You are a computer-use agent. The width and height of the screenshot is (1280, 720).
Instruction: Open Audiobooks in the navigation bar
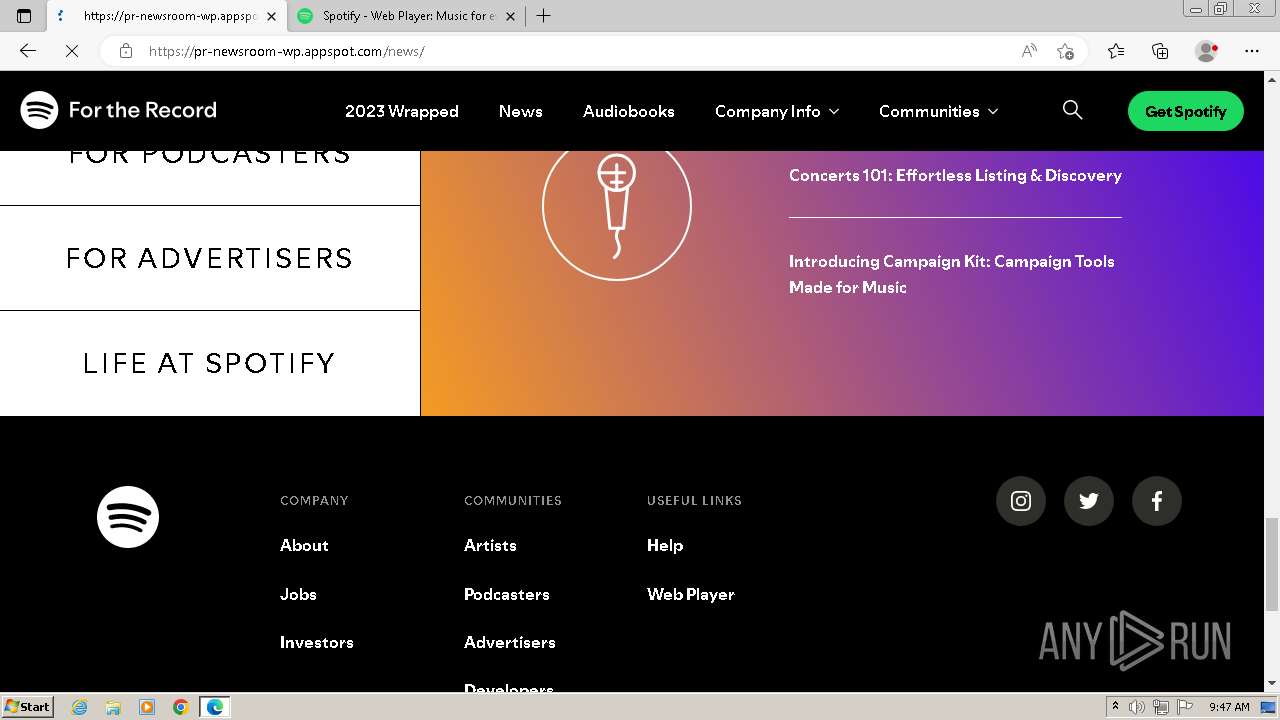click(629, 111)
